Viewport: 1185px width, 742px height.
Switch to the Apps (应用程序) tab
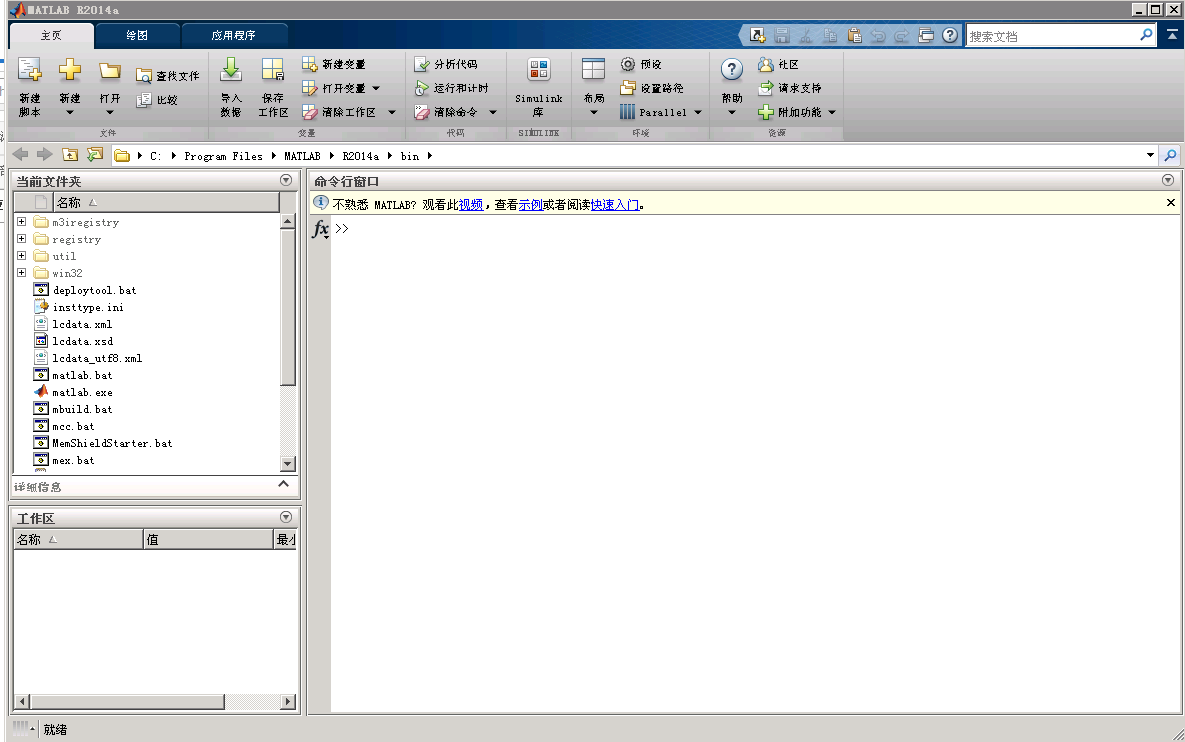234,36
